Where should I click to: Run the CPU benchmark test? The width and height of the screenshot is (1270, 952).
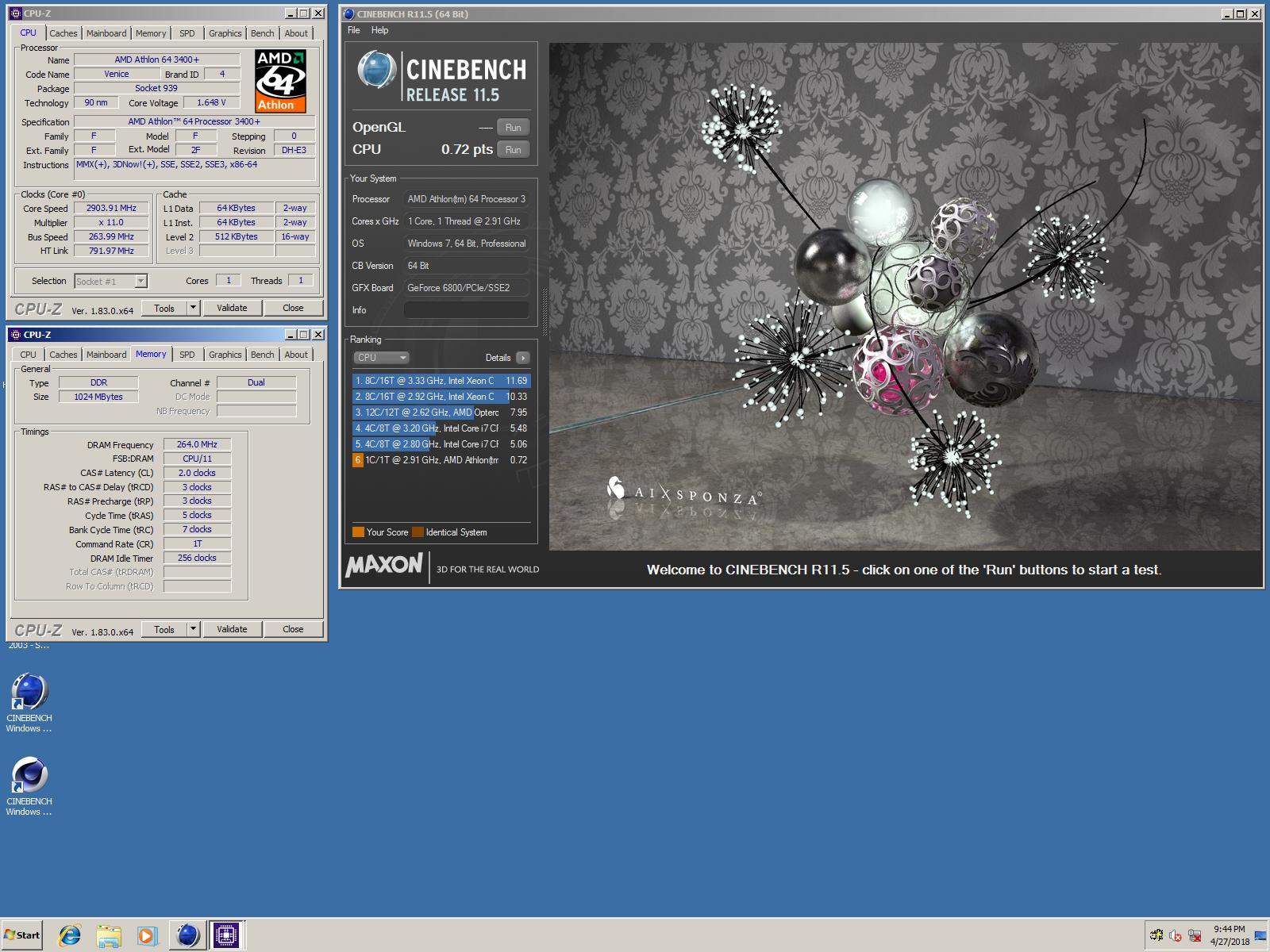tap(514, 150)
